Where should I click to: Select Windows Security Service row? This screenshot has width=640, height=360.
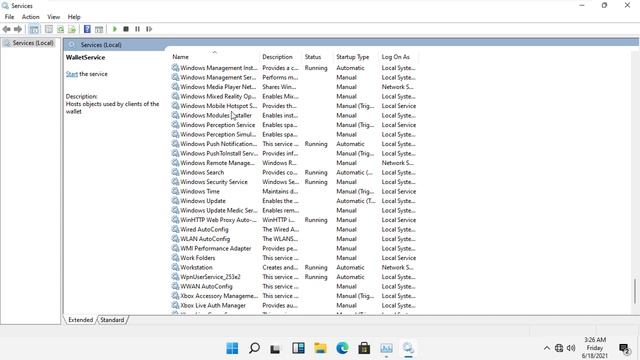point(294,182)
